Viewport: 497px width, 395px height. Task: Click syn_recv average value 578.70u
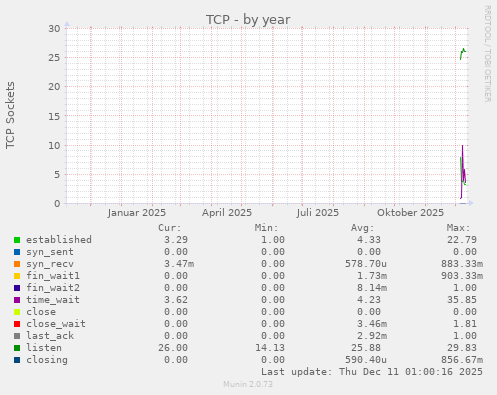[x=366, y=264]
